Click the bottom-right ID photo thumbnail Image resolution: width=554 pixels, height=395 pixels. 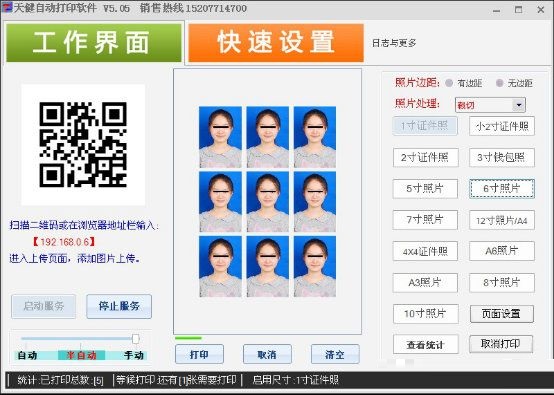coord(315,267)
